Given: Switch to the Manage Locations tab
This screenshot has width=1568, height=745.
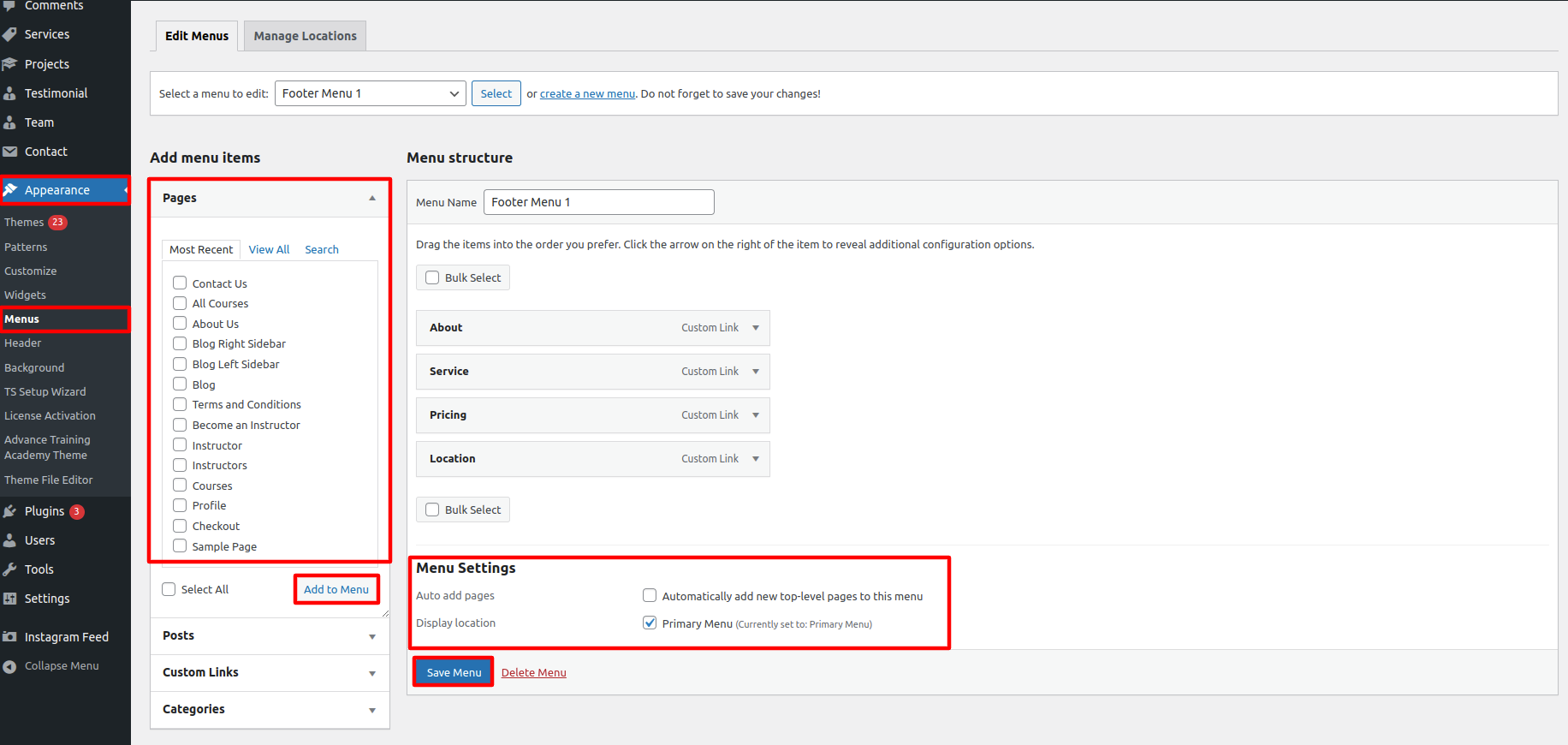Looking at the screenshot, I should tap(305, 36).
